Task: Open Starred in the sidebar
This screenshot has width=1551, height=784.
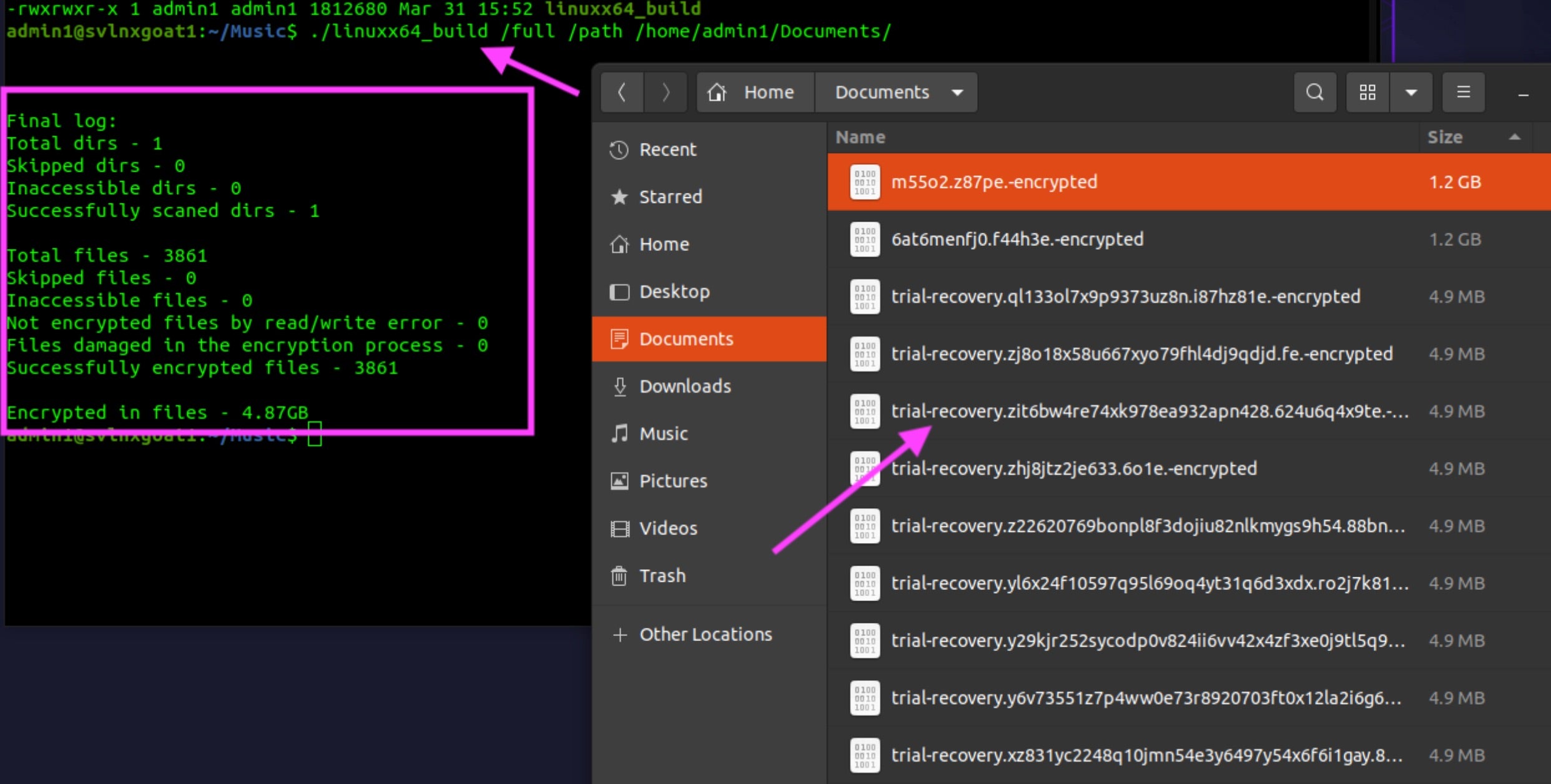Action: coord(670,197)
